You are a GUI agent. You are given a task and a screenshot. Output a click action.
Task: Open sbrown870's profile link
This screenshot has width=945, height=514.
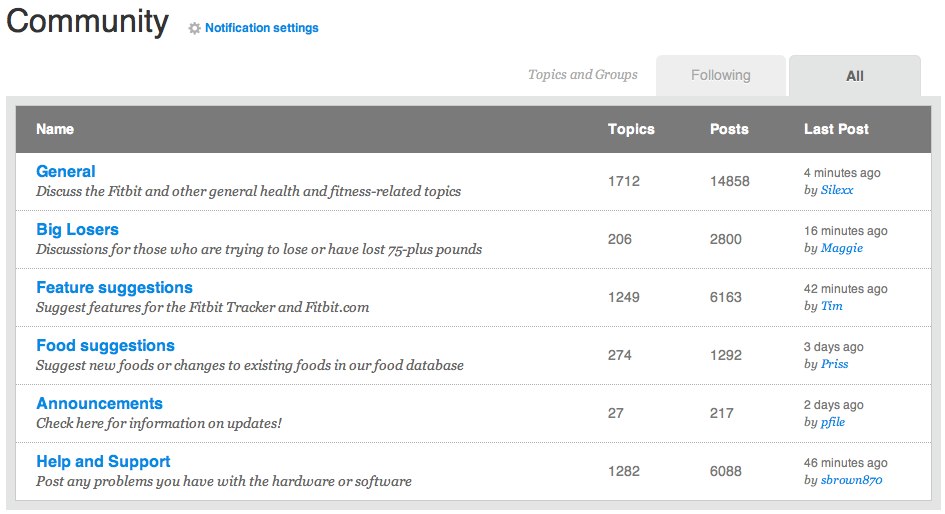(851, 480)
